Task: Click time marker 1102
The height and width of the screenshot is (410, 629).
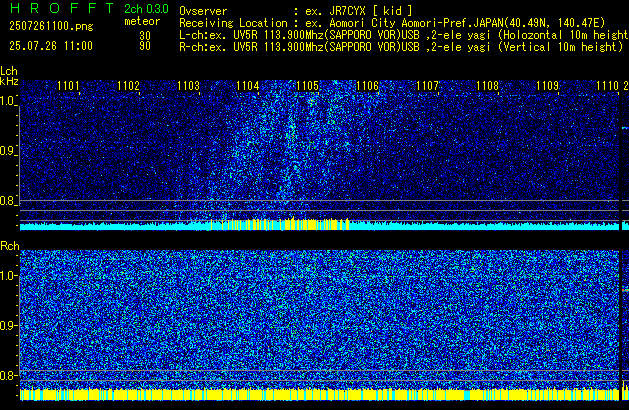Action: point(128,86)
